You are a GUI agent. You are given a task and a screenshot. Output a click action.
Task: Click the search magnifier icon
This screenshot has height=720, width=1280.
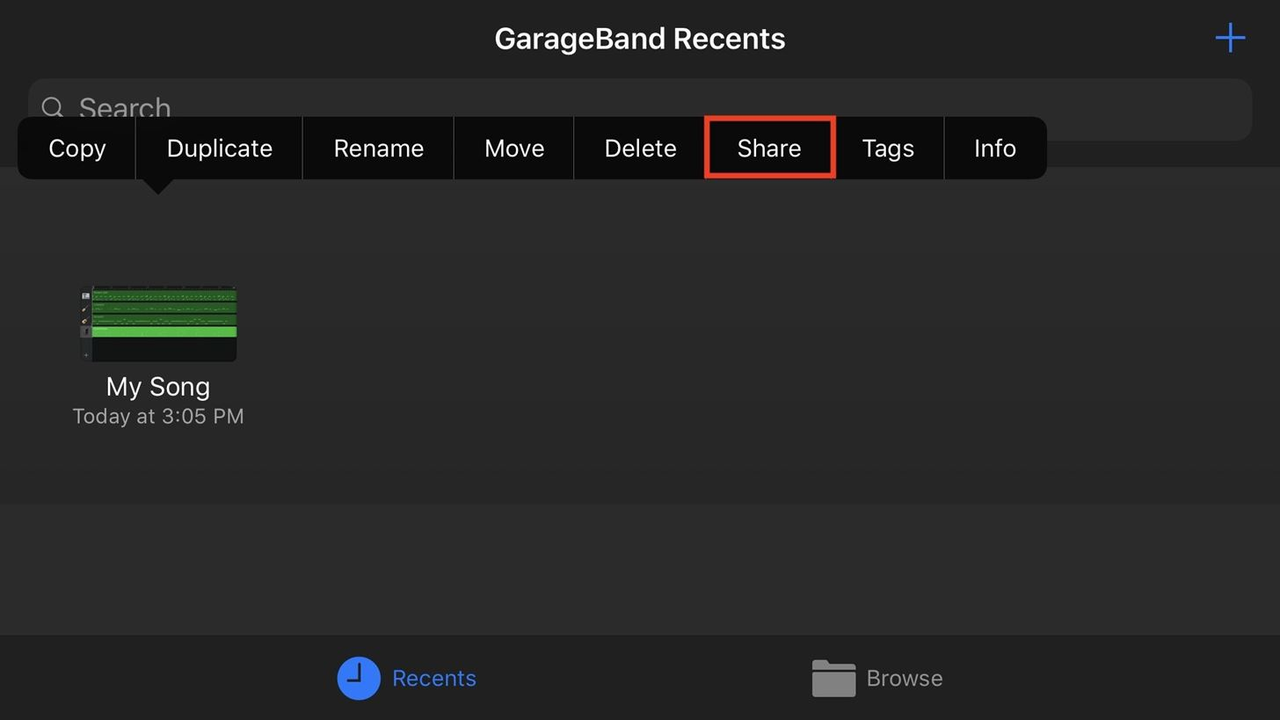(x=52, y=108)
